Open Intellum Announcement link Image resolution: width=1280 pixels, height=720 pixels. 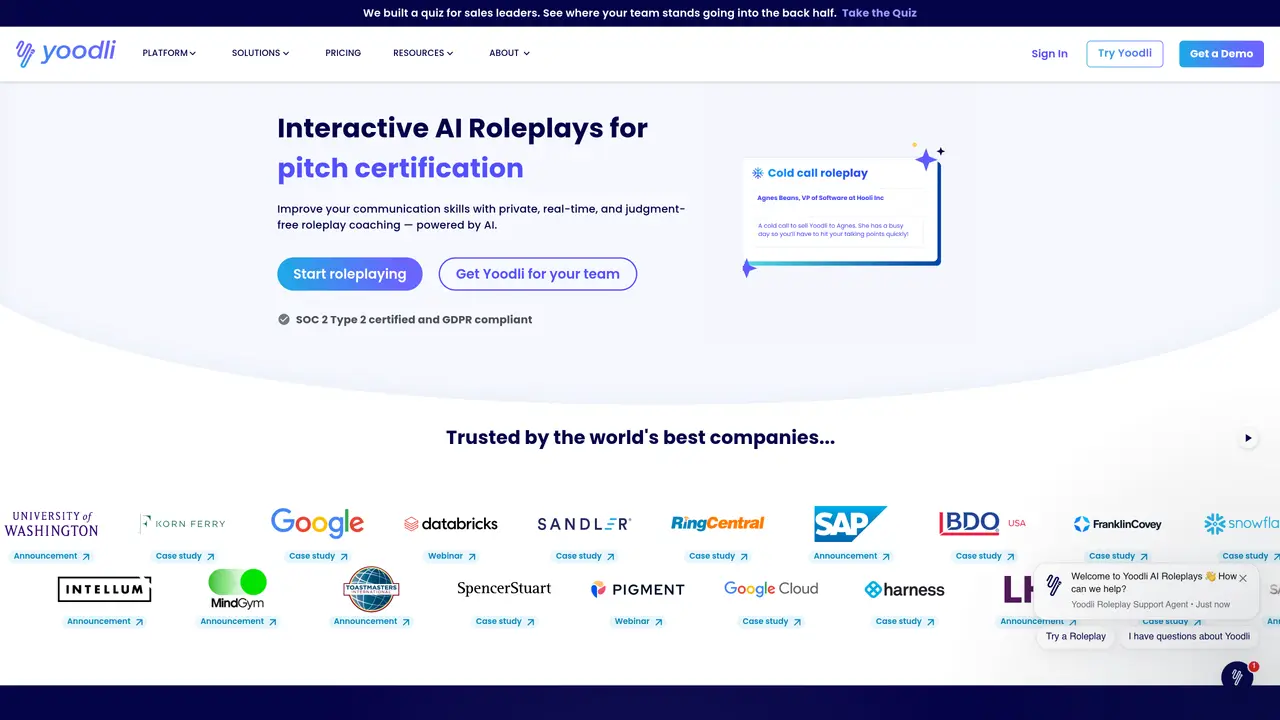pyautogui.click(x=105, y=621)
